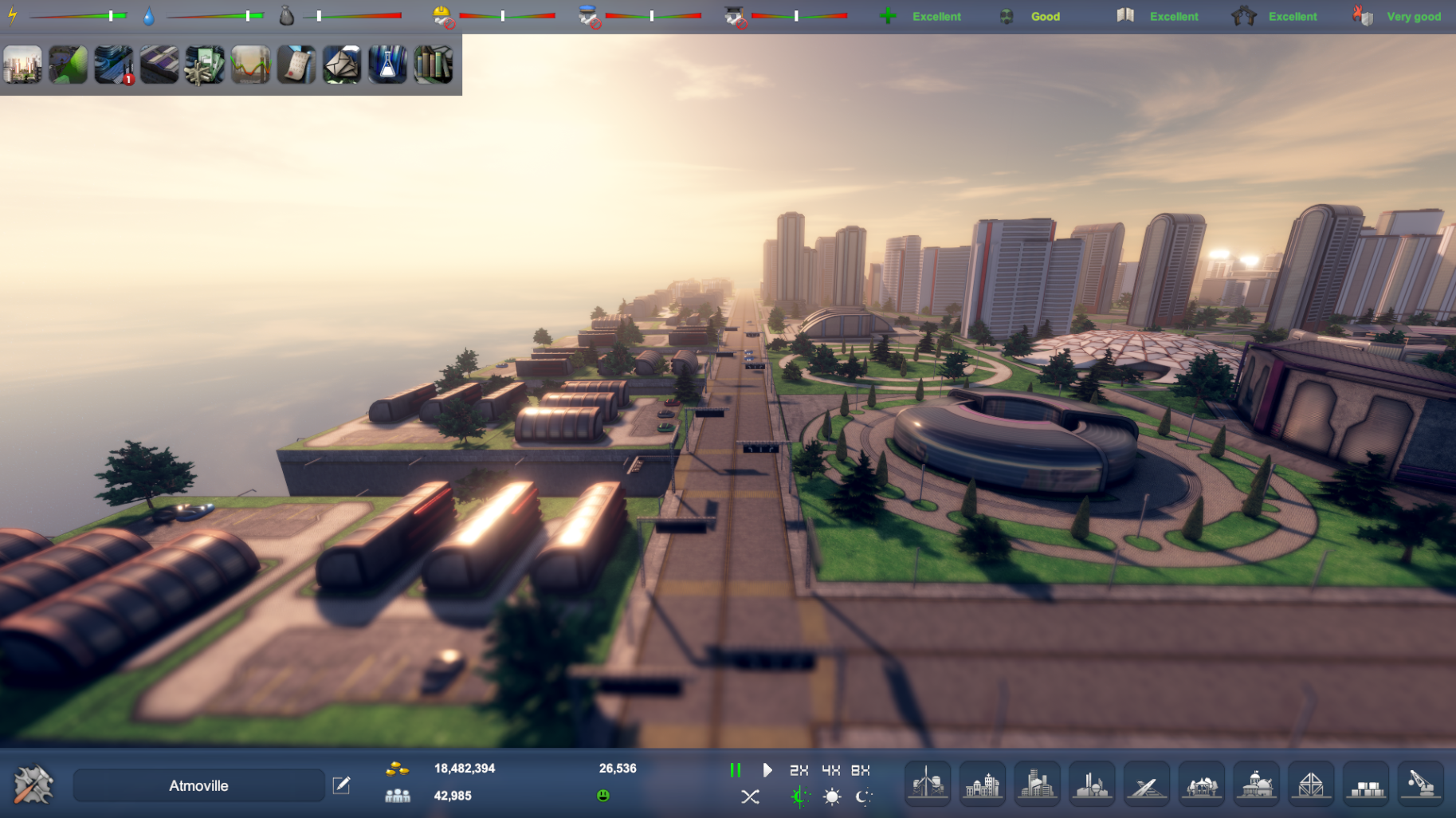The width and height of the screenshot is (1456, 818).
Task: Click the 42,985 population value
Action: 453,796
